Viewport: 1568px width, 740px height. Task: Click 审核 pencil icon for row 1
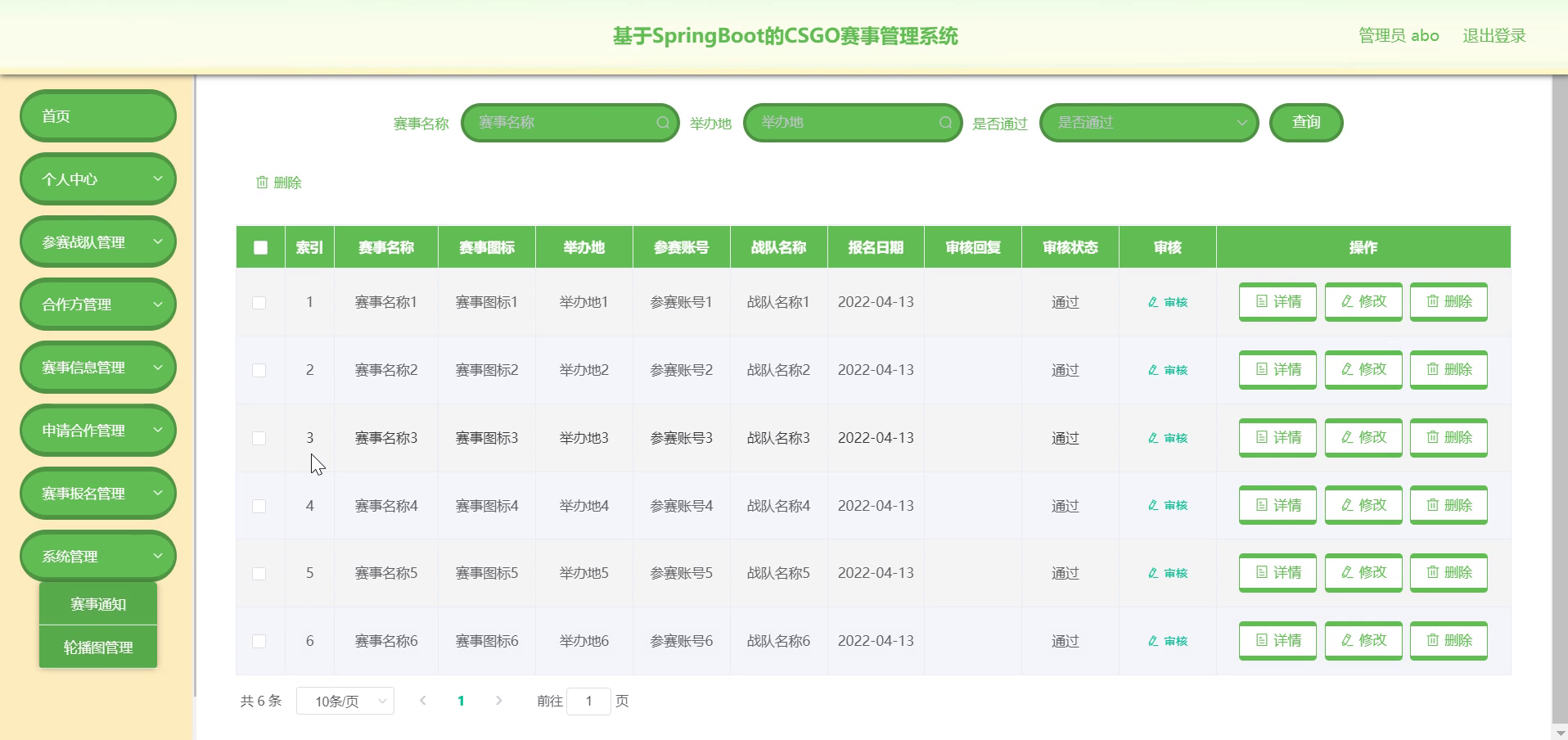pyautogui.click(x=1153, y=302)
